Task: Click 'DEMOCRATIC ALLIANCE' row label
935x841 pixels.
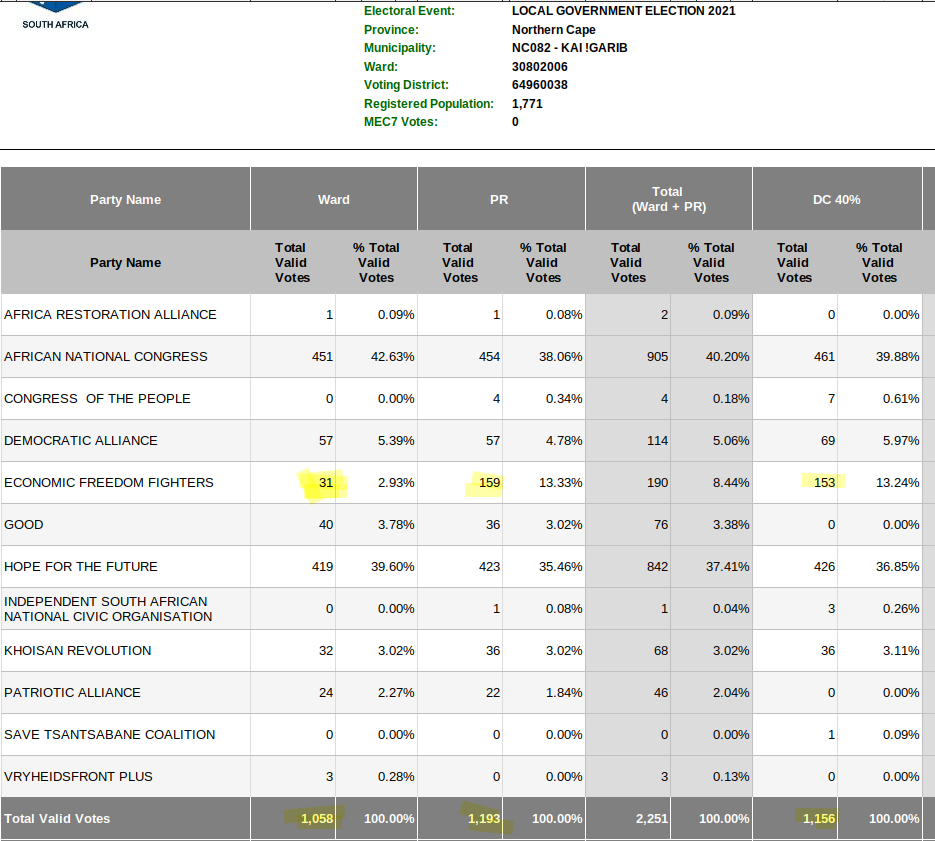Action: tap(81, 440)
